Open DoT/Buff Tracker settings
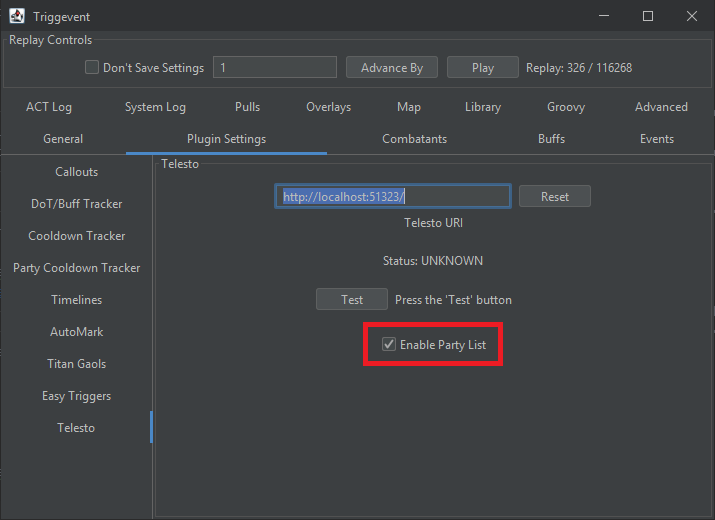 point(76,204)
